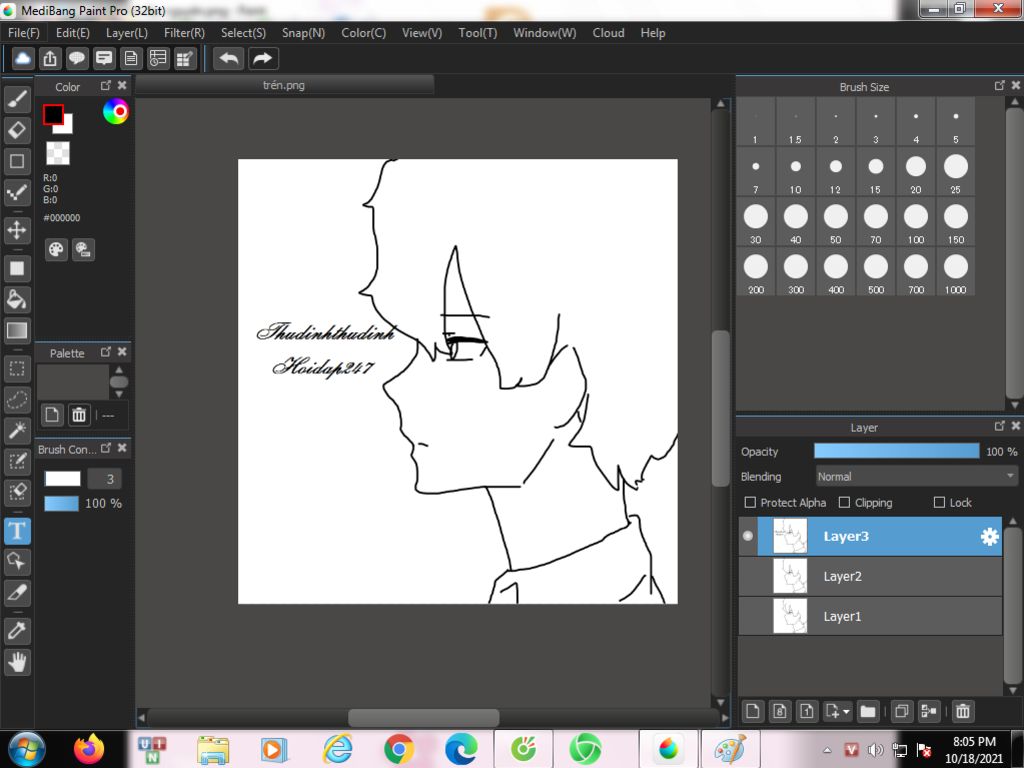Click the layer Opacity slider
Screen dimensions: 1024x768
tap(897, 451)
